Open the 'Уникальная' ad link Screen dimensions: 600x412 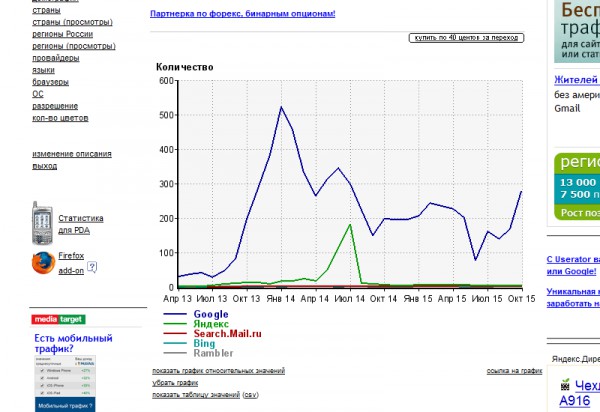pos(573,291)
